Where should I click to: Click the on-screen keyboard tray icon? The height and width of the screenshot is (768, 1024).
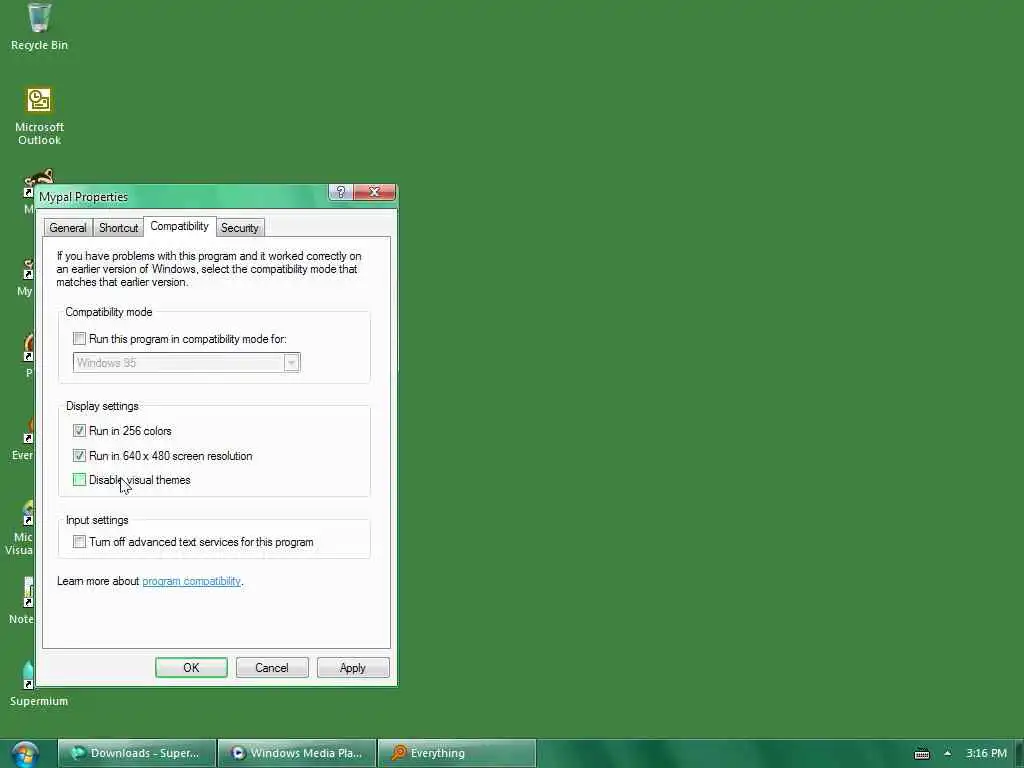tap(921, 754)
